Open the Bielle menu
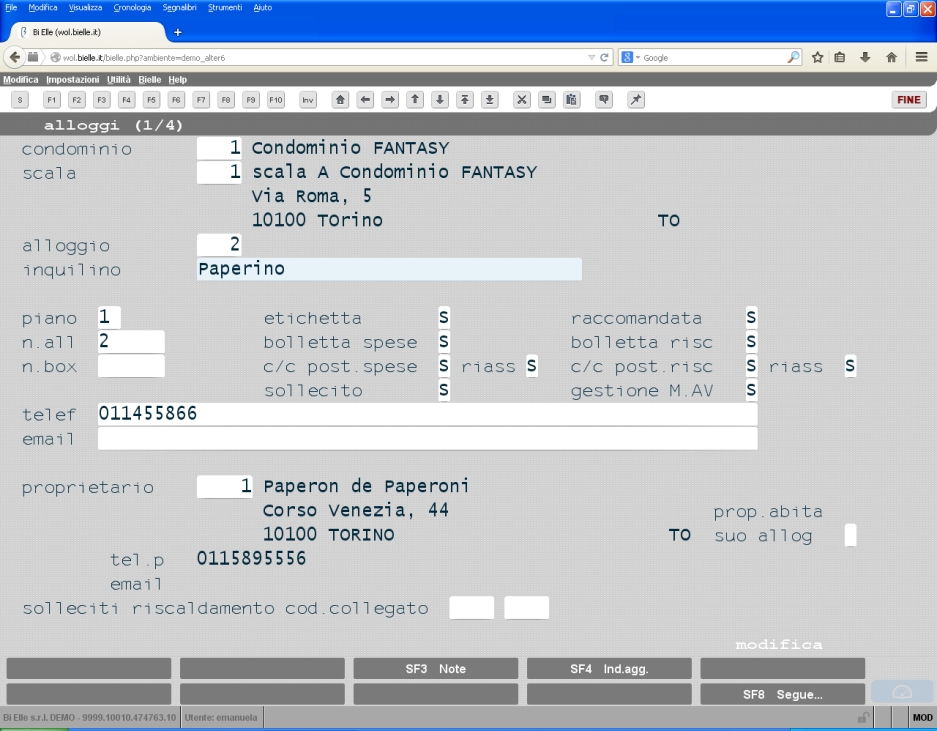The width and height of the screenshot is (937, 731). tap(149, 79)
